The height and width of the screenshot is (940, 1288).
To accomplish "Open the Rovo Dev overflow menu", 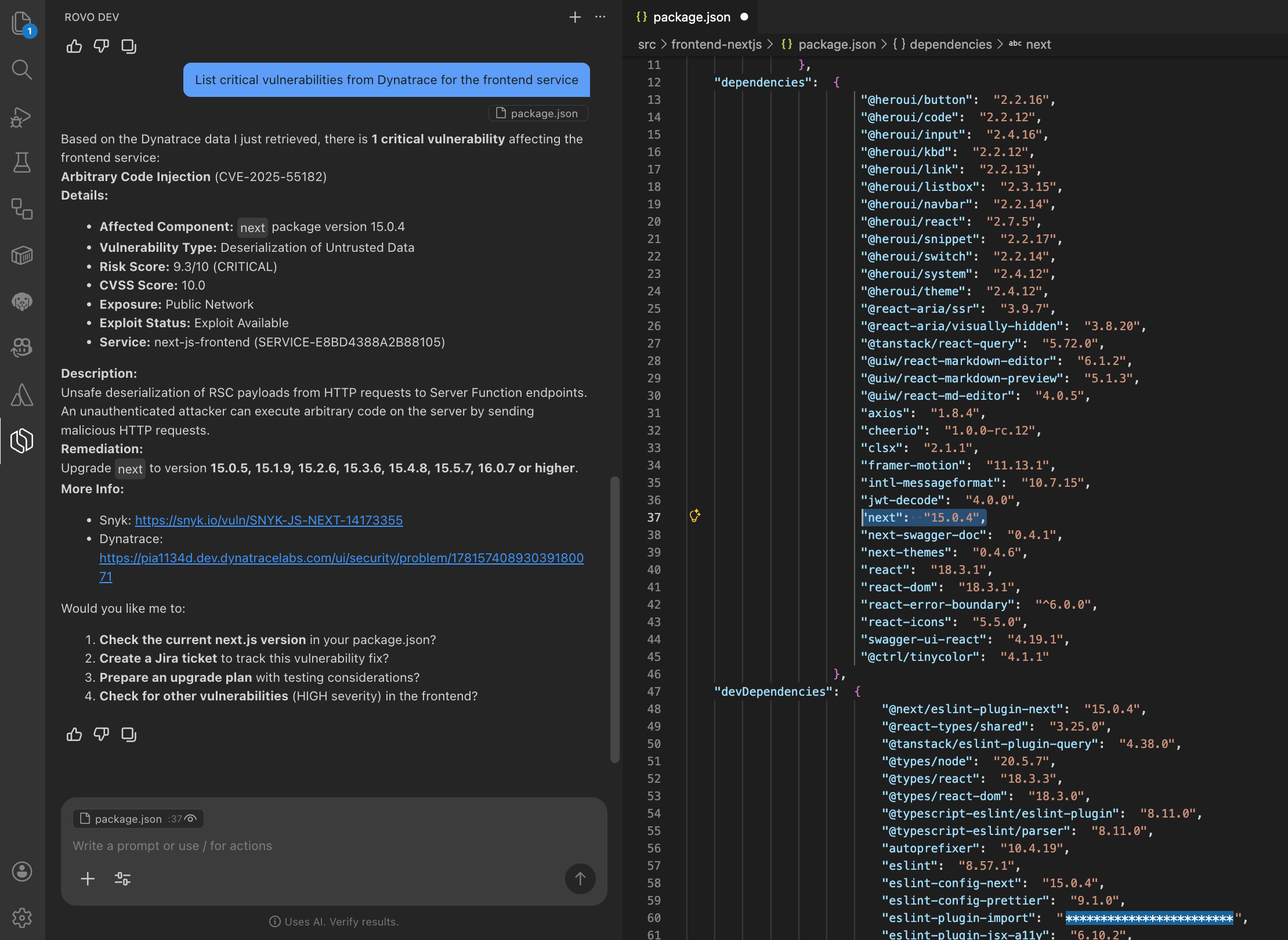I will (x=600, y=17).
